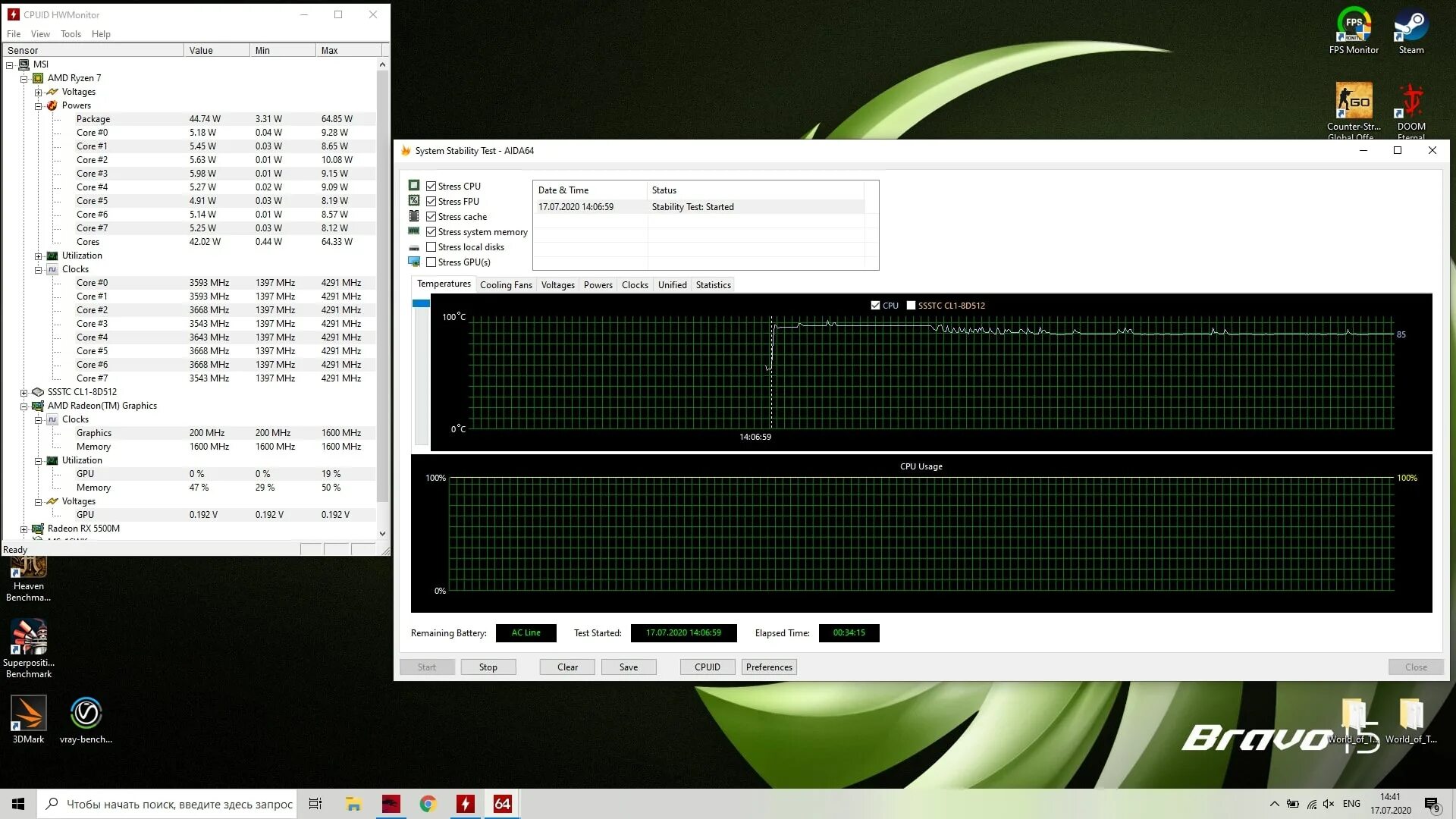Click muted volume icon in tray
Screen dimensions: 1456x819
(x=1329, y=804)
